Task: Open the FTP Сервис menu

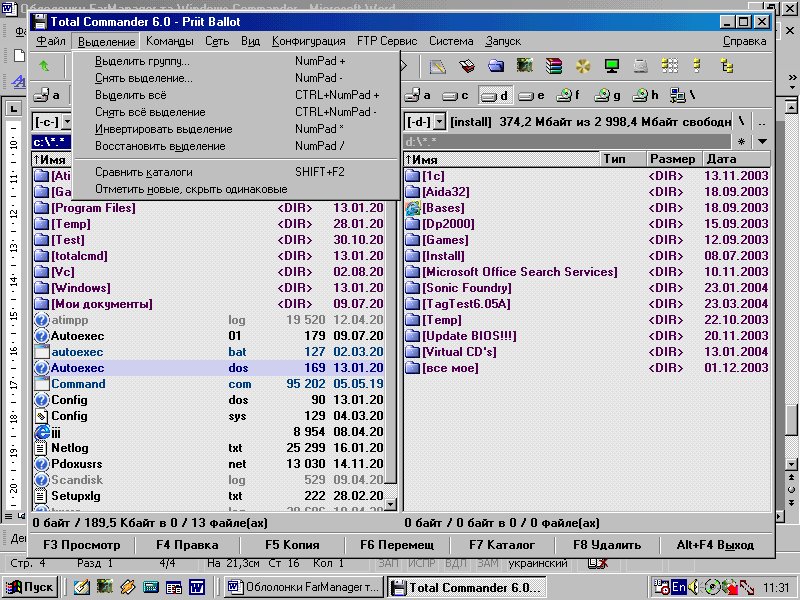Action: pos(387,41)
